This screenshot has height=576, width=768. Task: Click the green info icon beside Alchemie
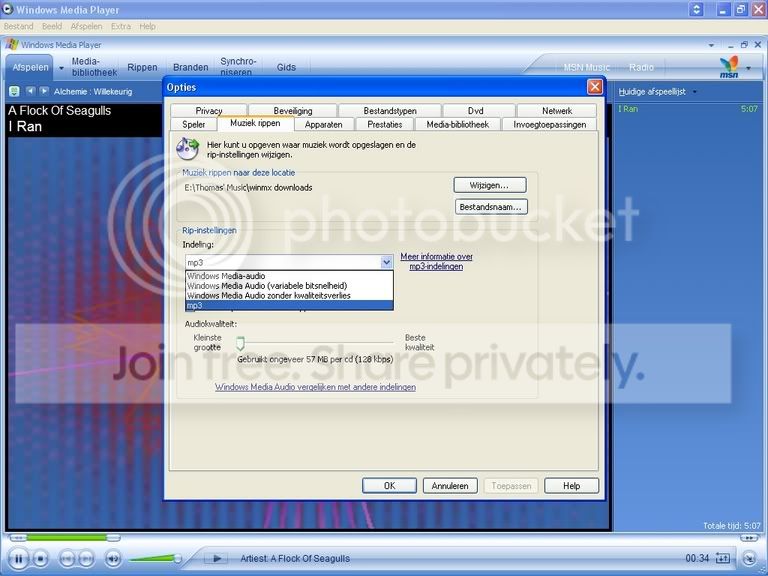coord(14,91)
